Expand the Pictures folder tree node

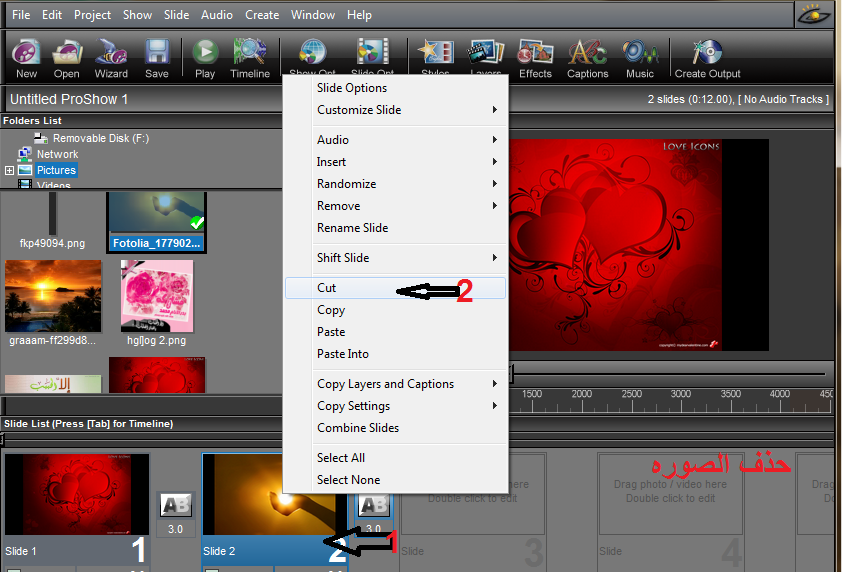[10, 171]
